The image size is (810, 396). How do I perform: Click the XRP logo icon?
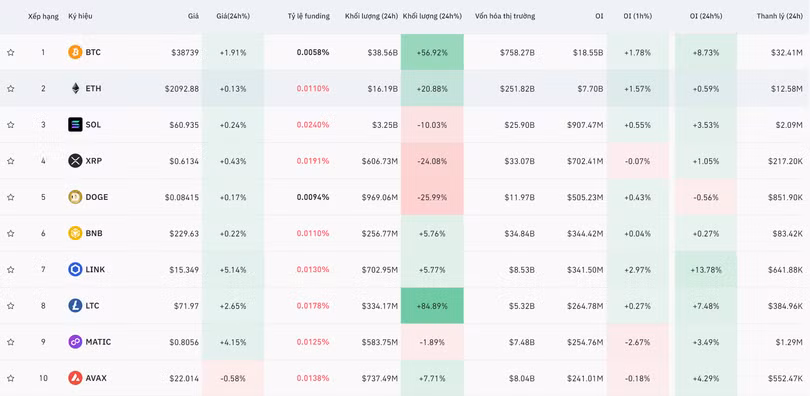(75, 161)
